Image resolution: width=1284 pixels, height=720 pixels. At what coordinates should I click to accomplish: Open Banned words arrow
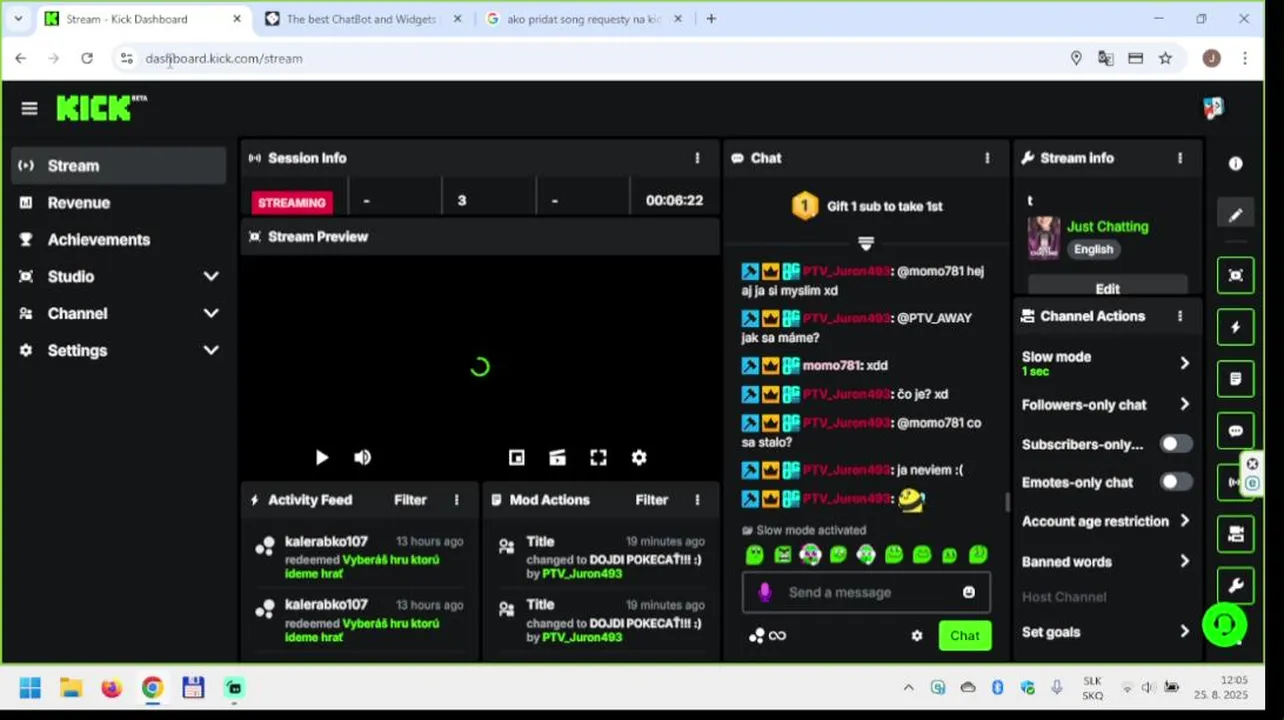click(x=1185, y=561)
